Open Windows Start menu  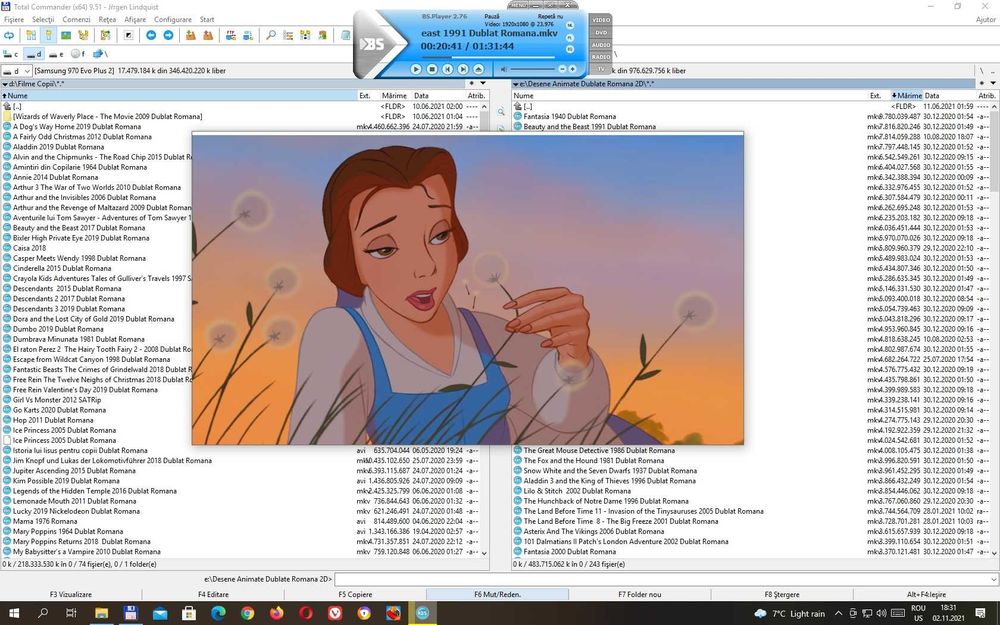pyautogui.click(x=14, y=614)
